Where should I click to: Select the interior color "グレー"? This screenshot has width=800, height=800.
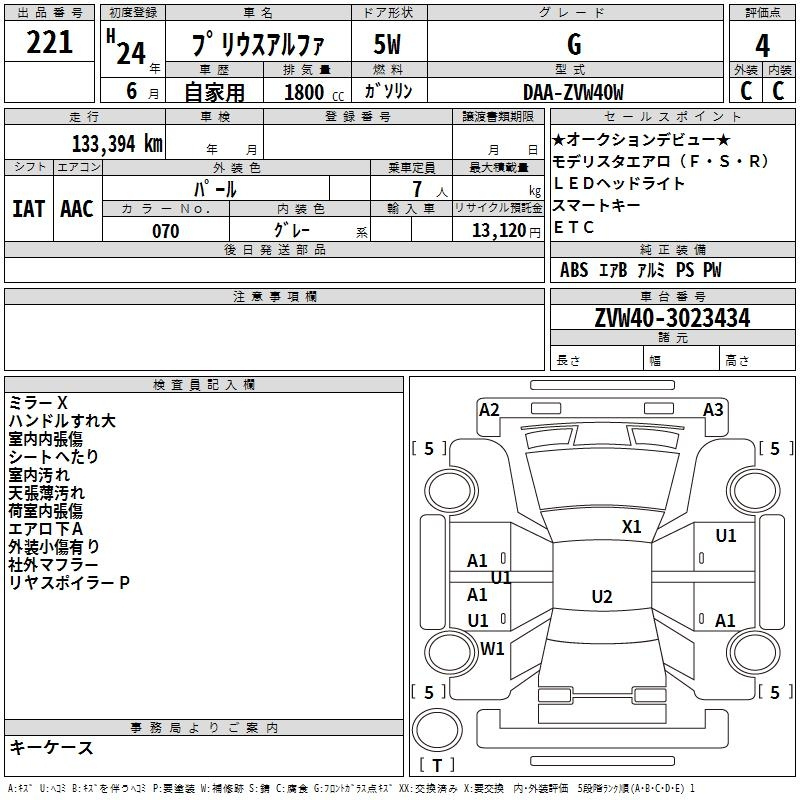tap(292, 230)
